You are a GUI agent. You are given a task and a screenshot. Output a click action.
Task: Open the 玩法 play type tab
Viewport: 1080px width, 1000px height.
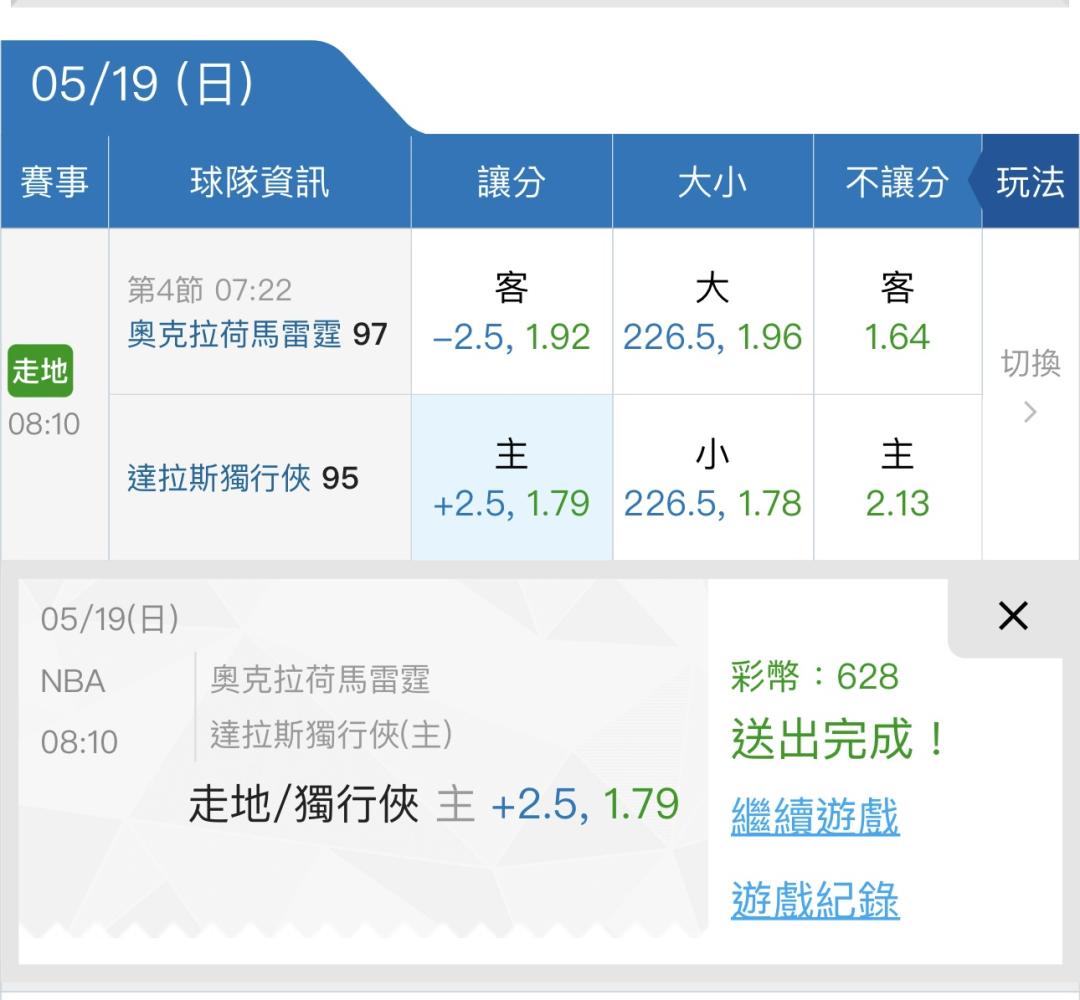pos(1030,182)
